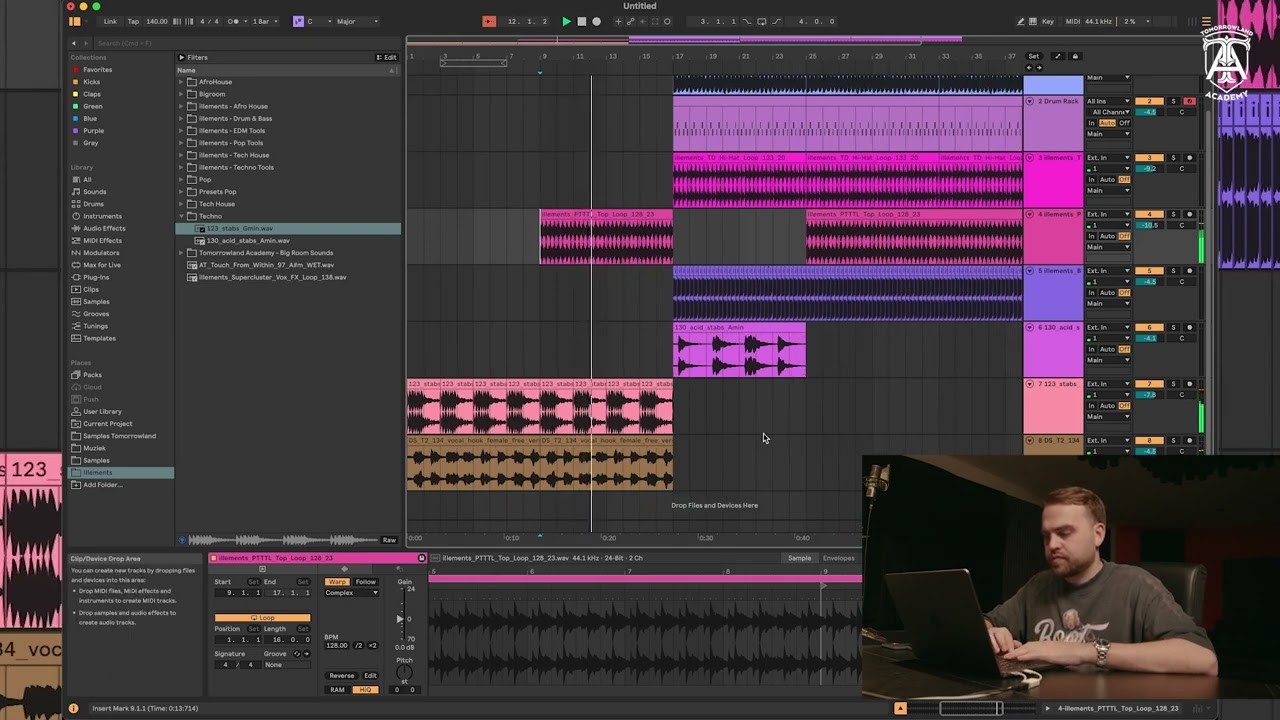Start playback with the Play button
Viewport: 1280px width, 720px height.
(566, 21)
